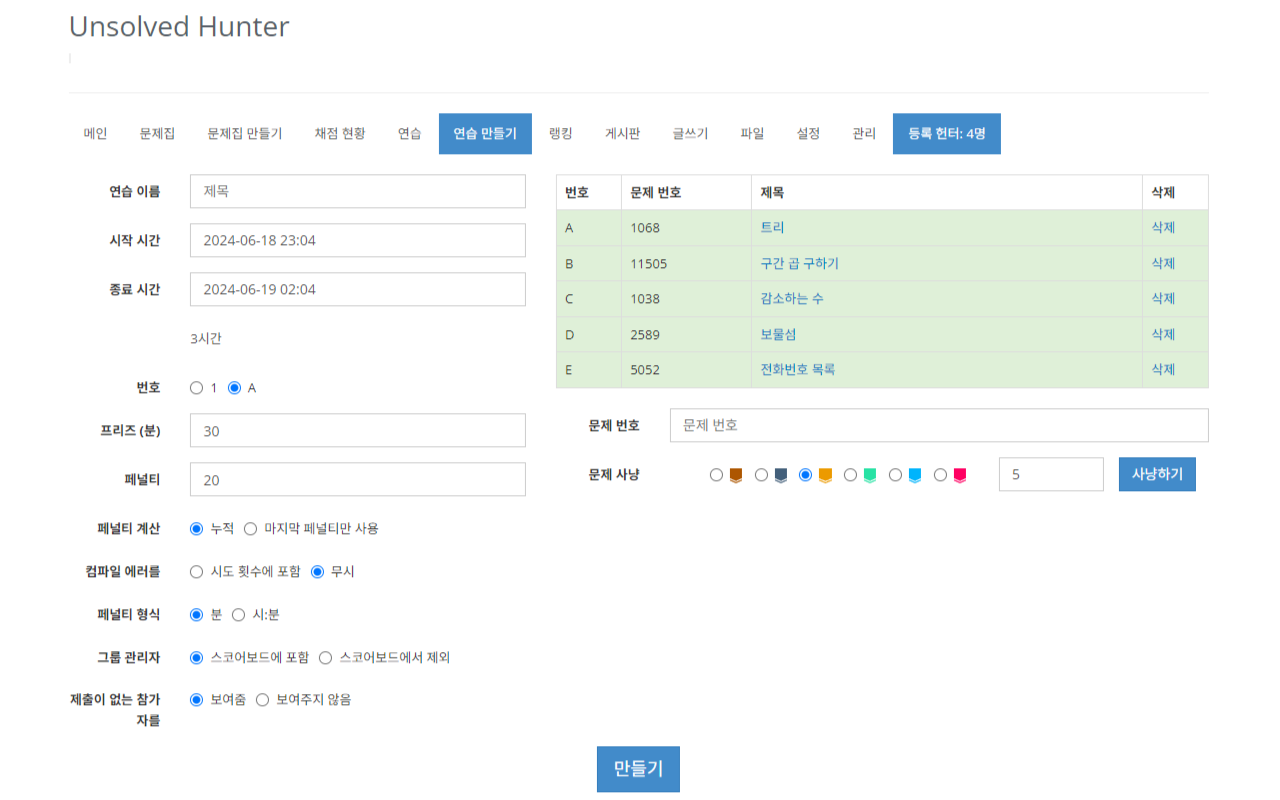Select numbering option A

pyautogui.click(x=235, y=388)
